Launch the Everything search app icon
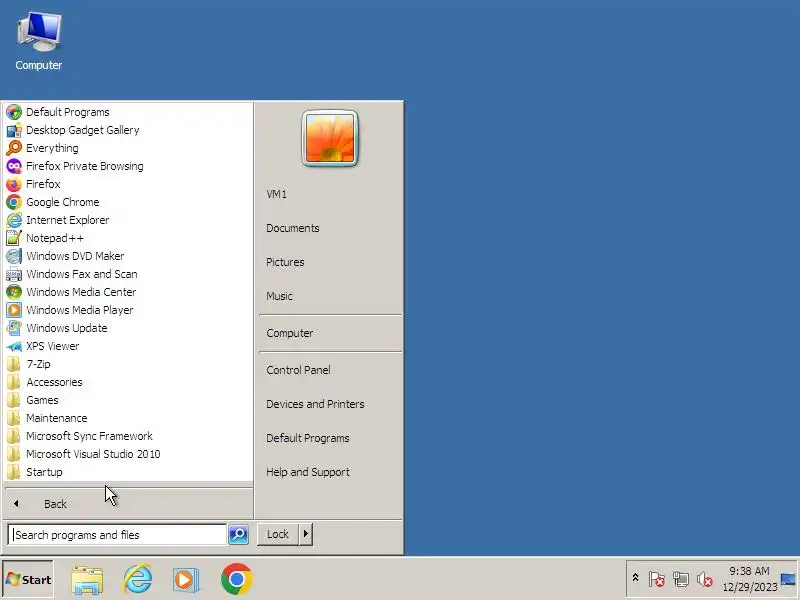 [x=14, y=148]
